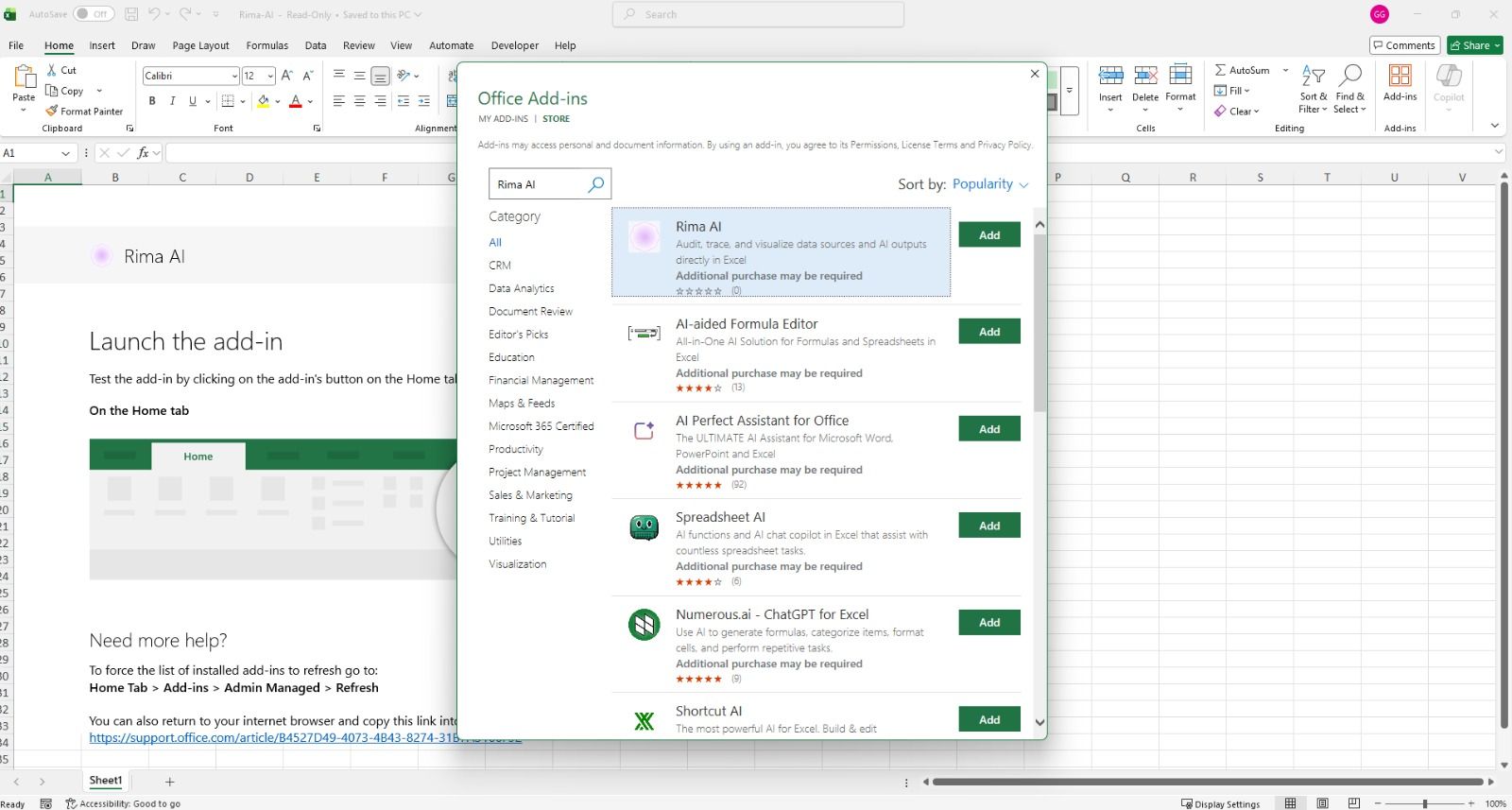Click the Share button
This screenshot has width=1512, height=810.
(1475, 45)
